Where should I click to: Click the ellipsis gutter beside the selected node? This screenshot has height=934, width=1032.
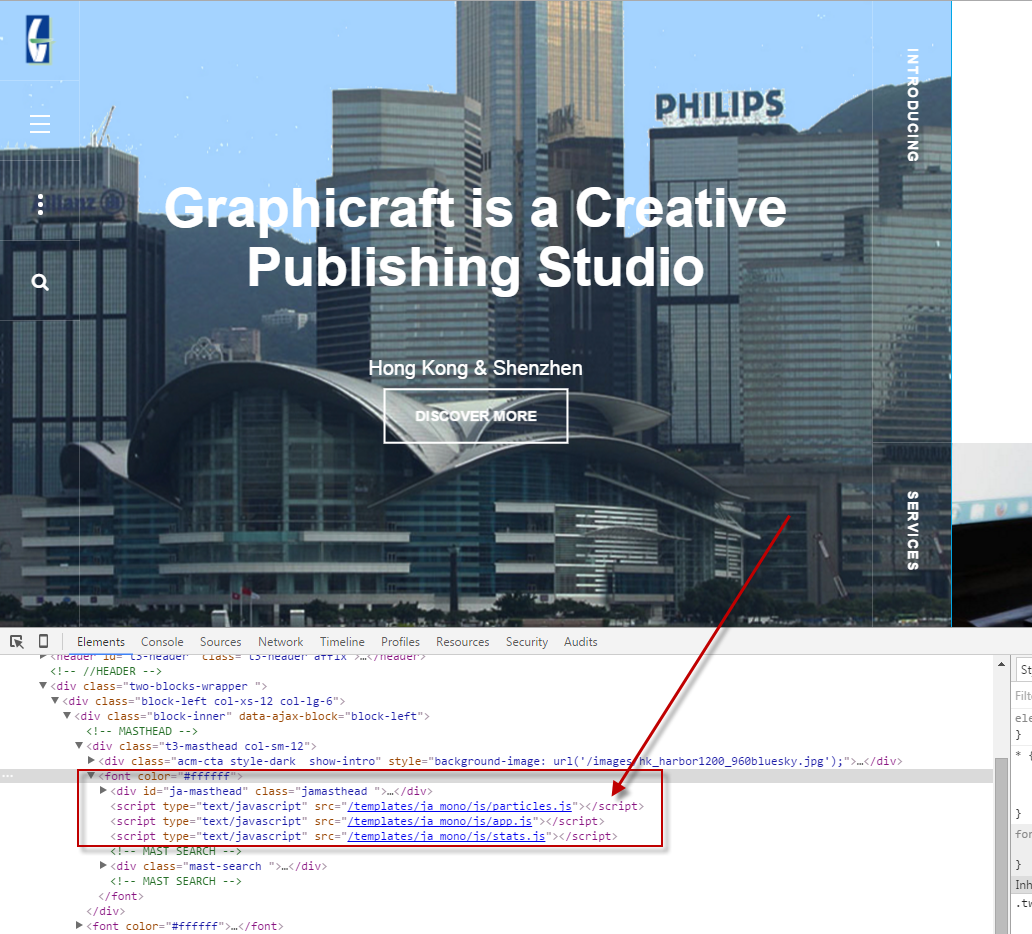pyautogui.click(x=7, y=776)
